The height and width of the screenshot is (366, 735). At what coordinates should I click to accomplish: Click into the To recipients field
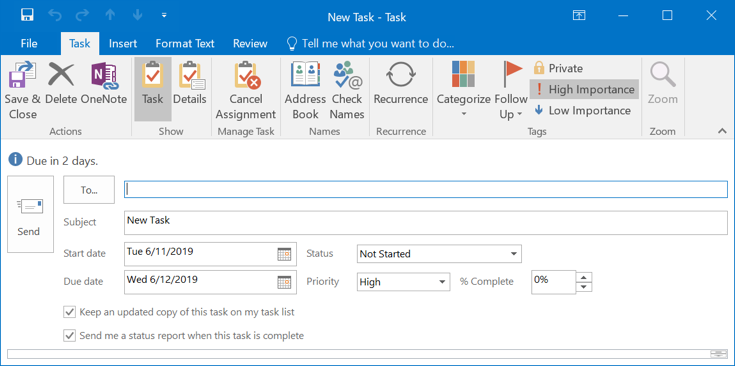pyautogui.click(x=426, y=189)
